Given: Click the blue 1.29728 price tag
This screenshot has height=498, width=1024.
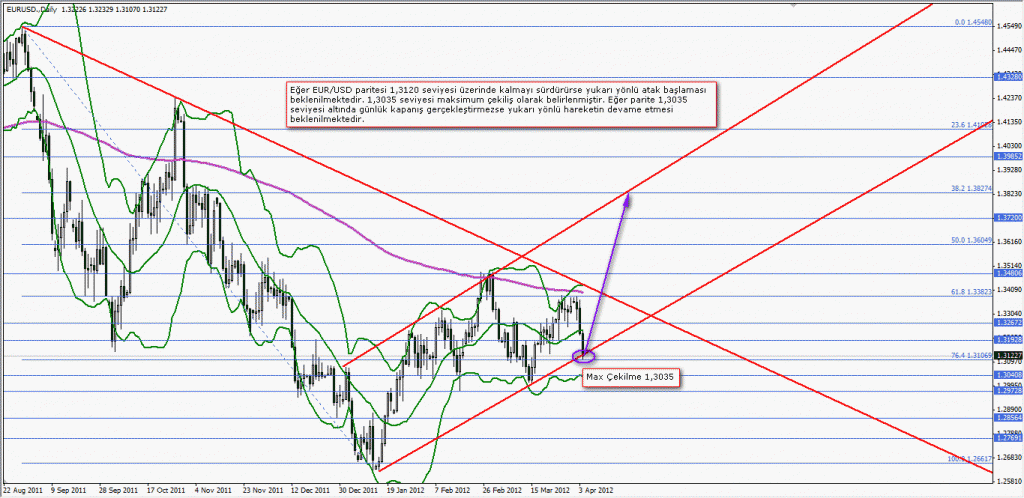Looking at the screenshot, I should coord(1009,390).
